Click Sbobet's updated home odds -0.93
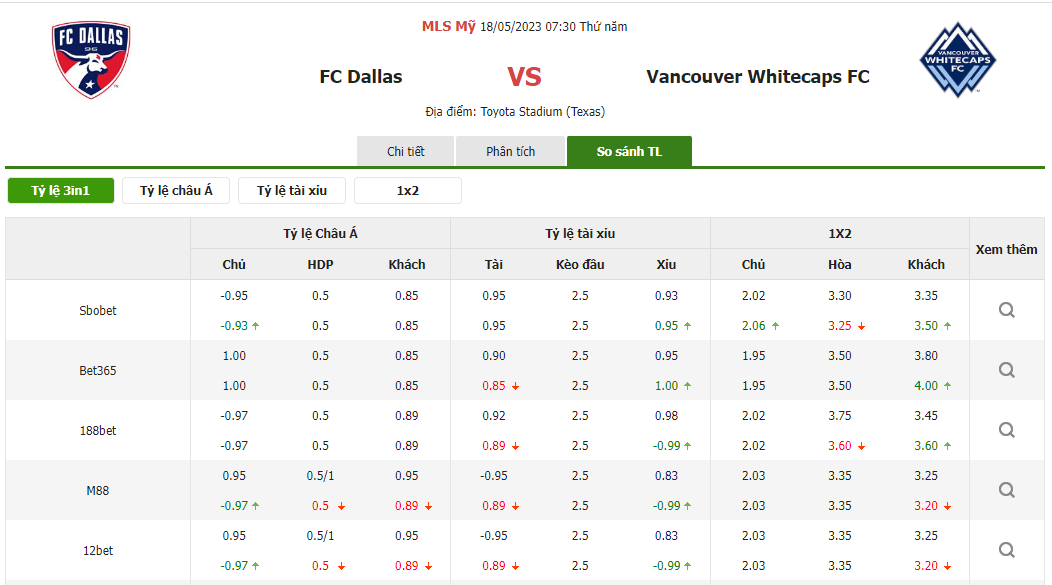 234,325
